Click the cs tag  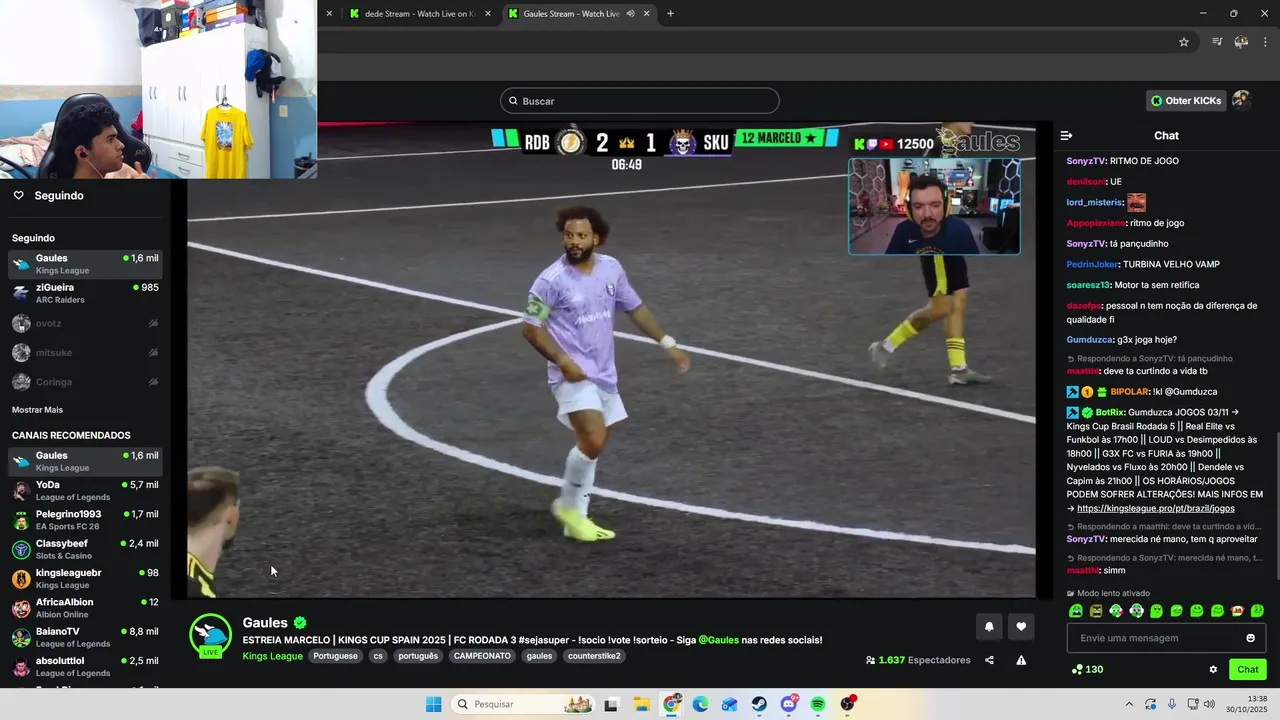click(378, 656)
